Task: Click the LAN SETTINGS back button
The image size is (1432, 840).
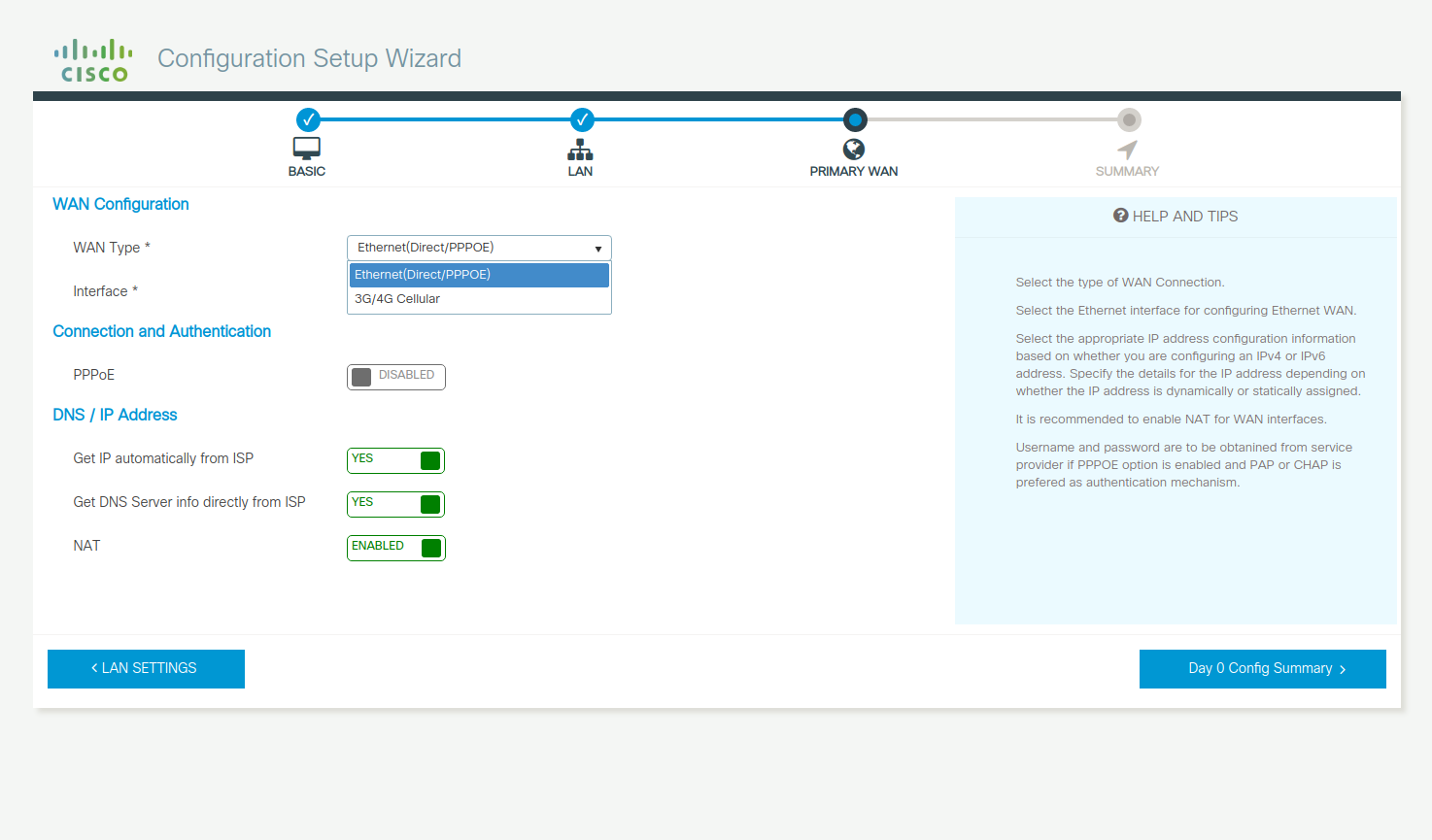Action: [x=146, y=668]
